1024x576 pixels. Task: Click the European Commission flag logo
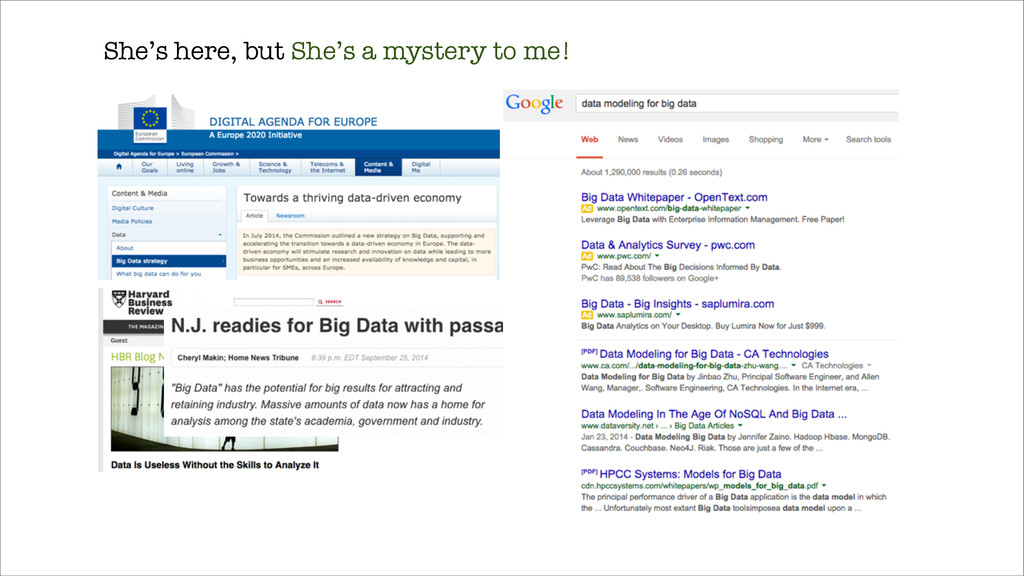[x=150, y=124]
